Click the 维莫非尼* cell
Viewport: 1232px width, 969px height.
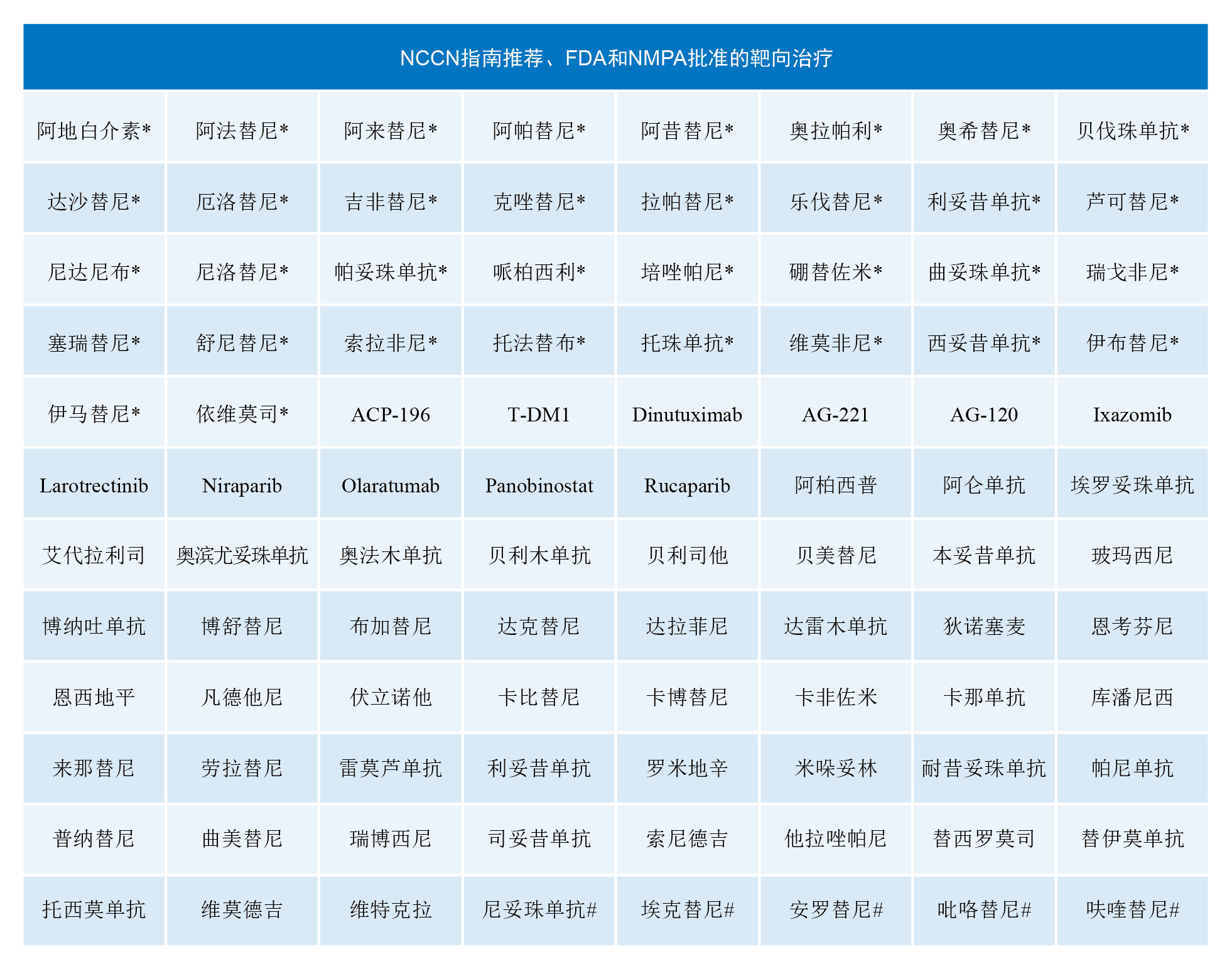pos(835,343)
